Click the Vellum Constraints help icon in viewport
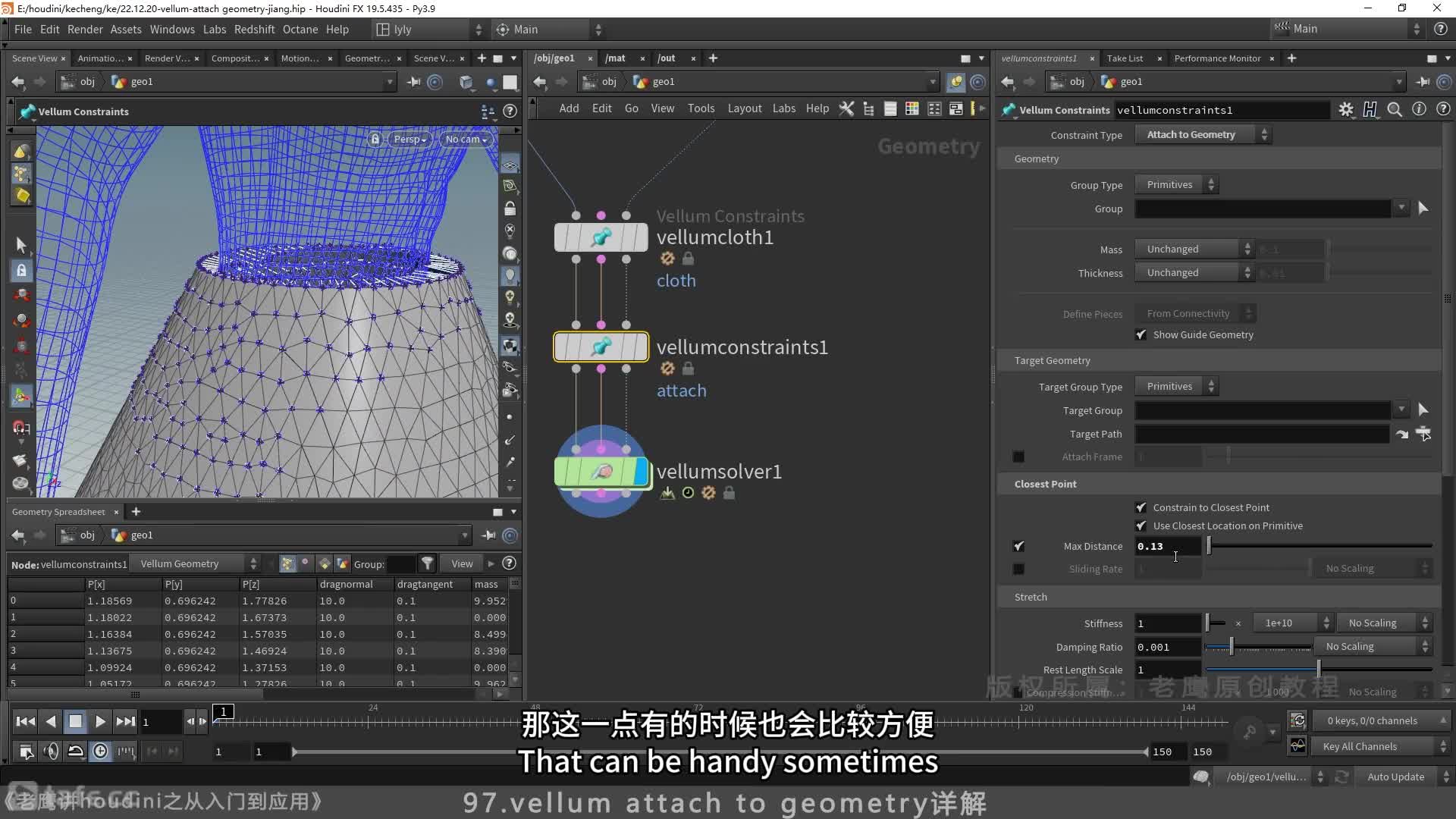This screenshot has height=819, width=1456. 510,111
